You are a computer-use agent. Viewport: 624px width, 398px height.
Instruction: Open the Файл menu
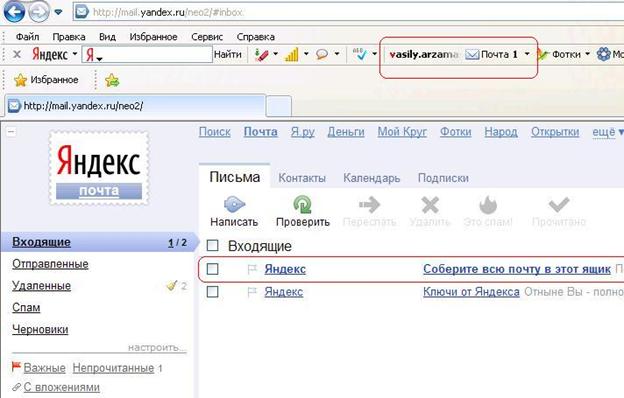pyautogui.click(x=27, y=37)
